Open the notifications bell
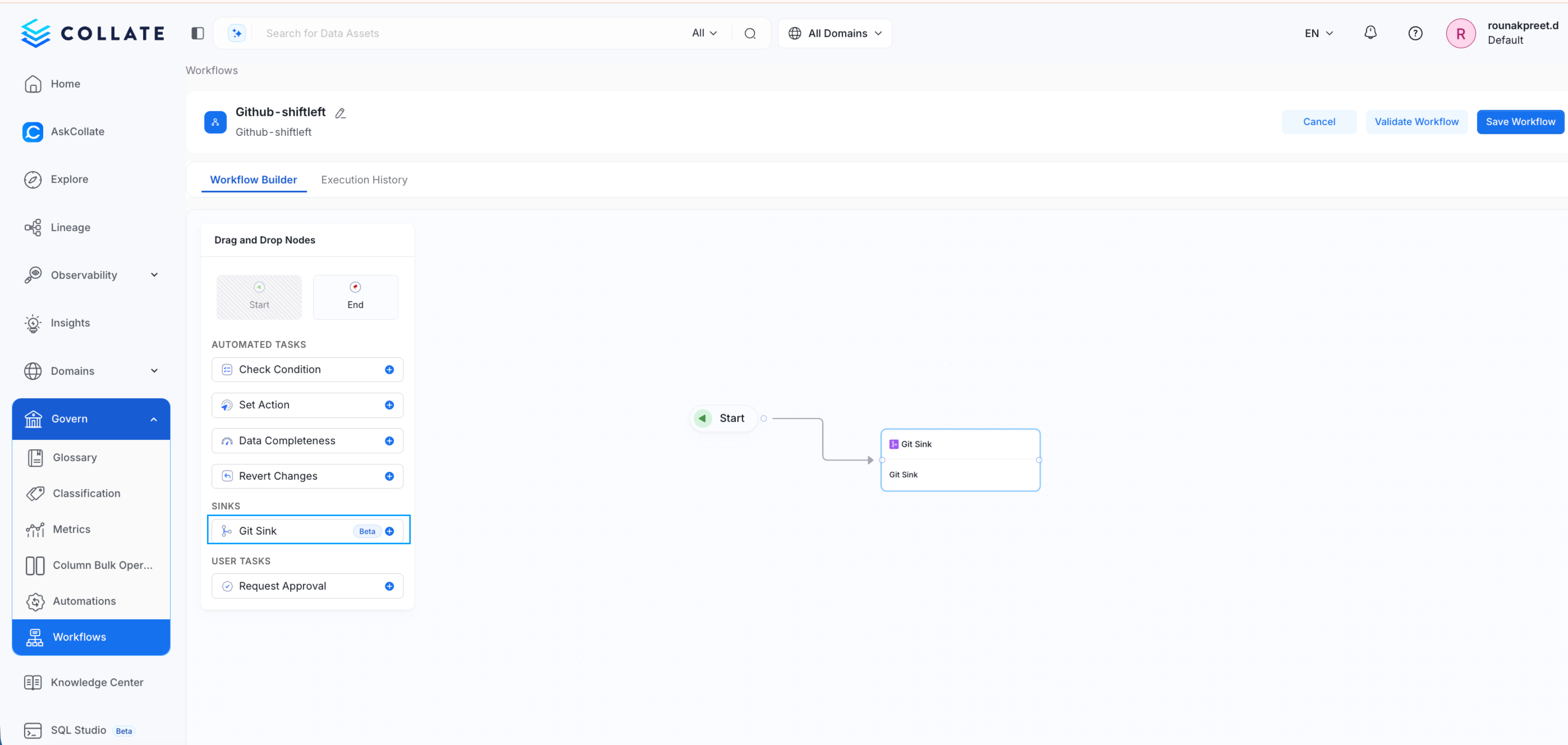 [1370, 33]
